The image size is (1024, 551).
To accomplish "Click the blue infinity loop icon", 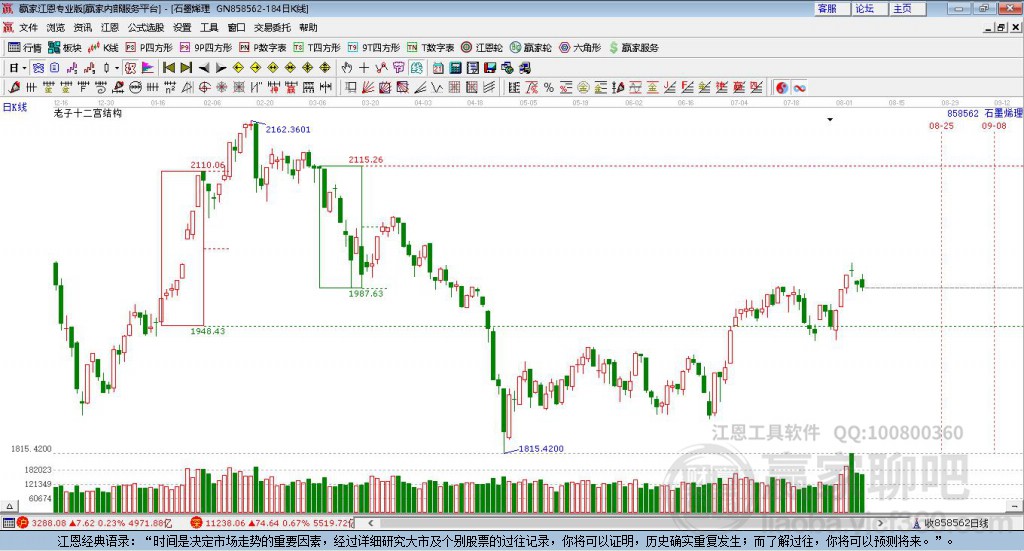I will 799,87.
